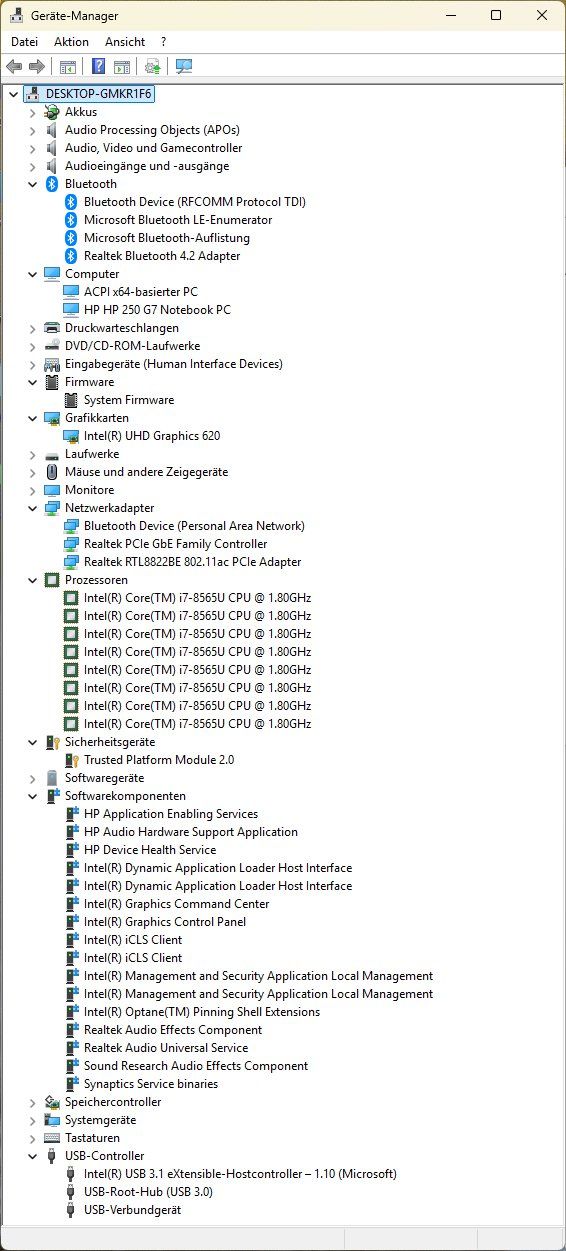Click the Realtek PCIe GbE Family Controller icon
This screenshot has height=1251, width=566.
click(x=71, y=544)
